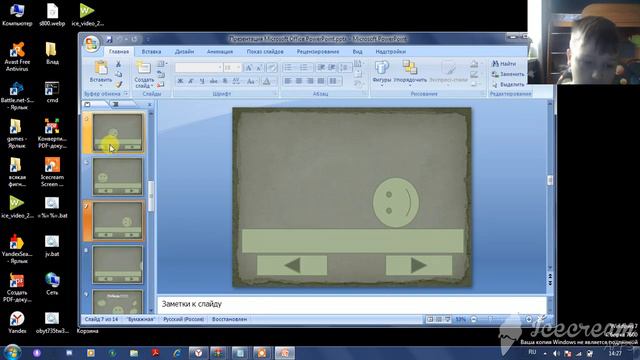Save the presentation from the Quick Access Toolbar
This screenshot has width=640, height=360.
pos(109,40)
